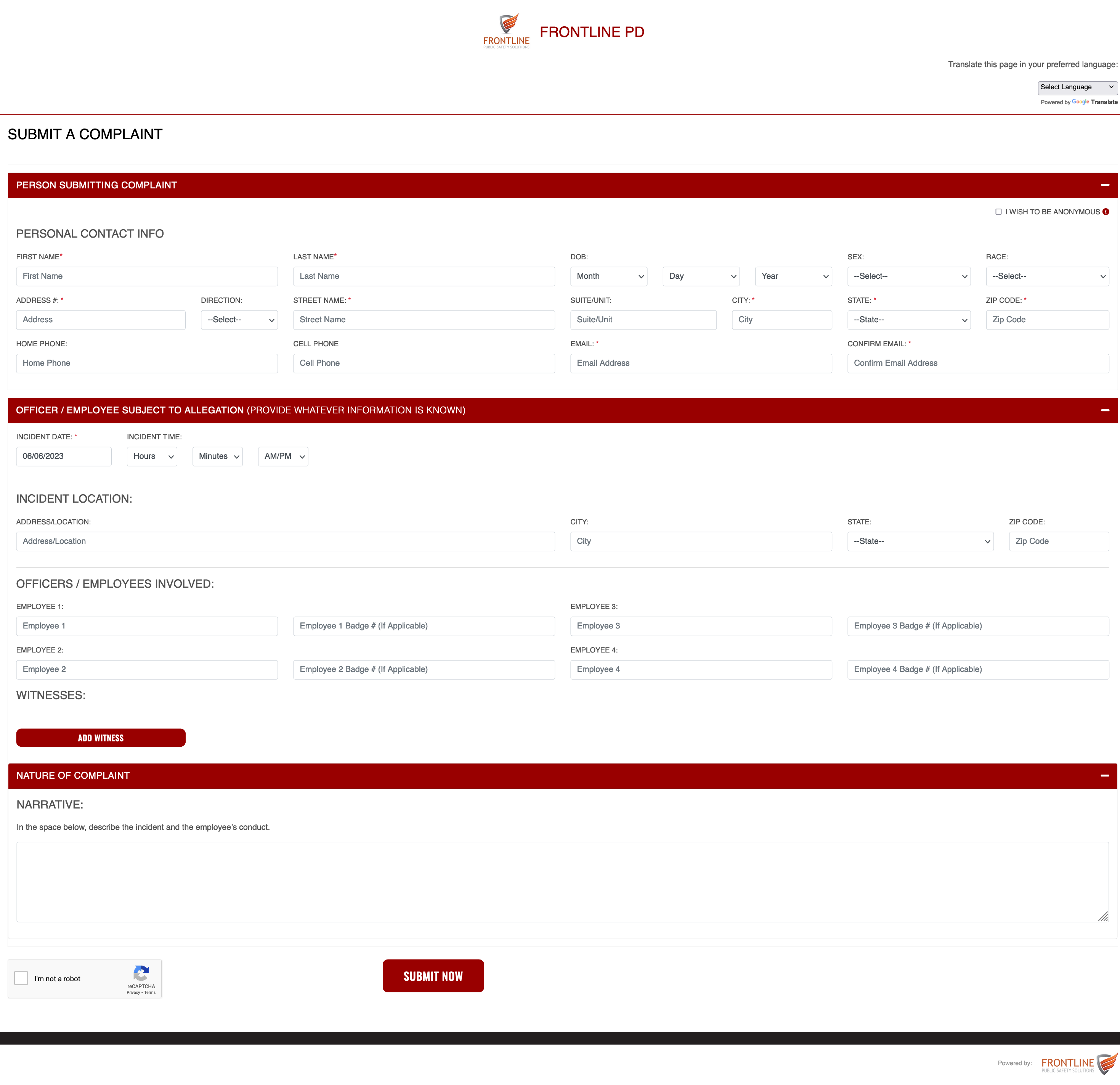Click the Employee 1 Badge field
This screenshot has height=1085, width=1120.
(x=424, y=626)
